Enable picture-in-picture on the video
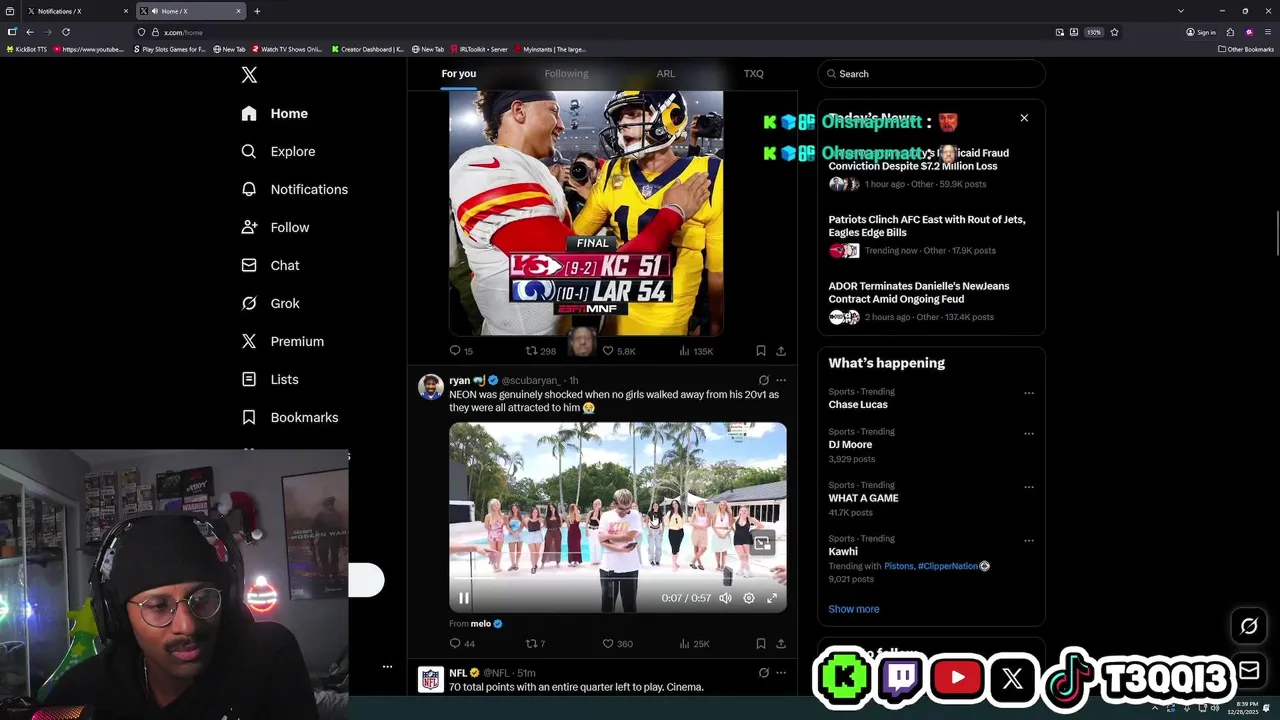This screenshot has height=720, width=1280. (762, 544)
